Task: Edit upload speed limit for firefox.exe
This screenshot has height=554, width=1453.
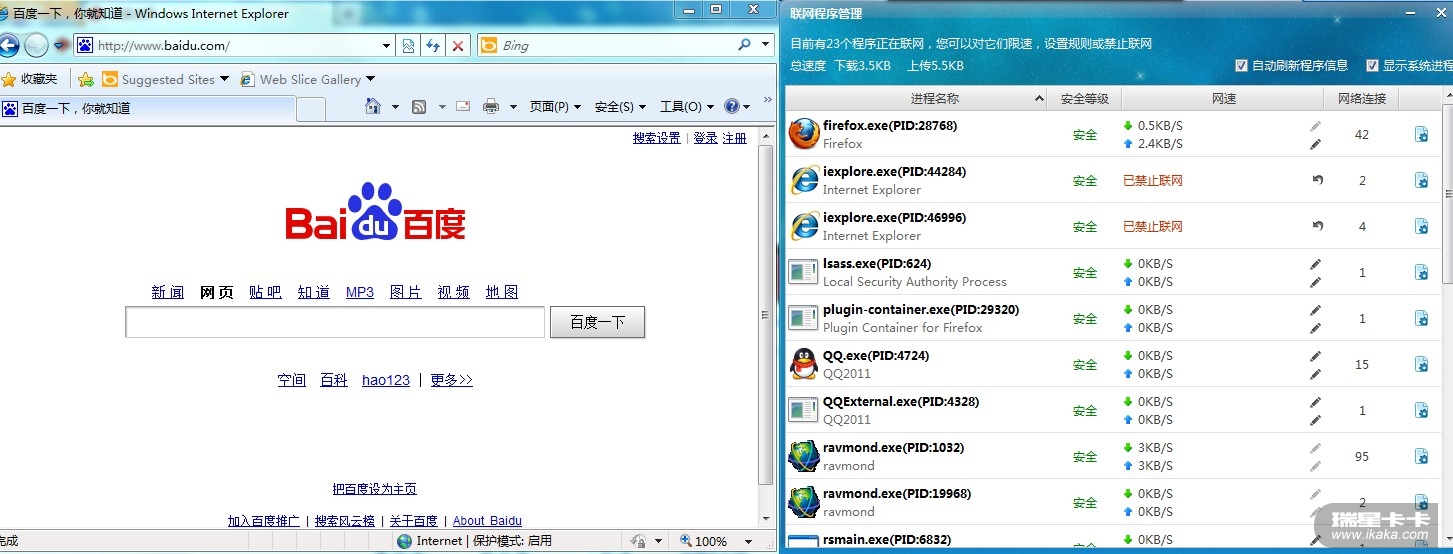Action: coord(1315,144)
